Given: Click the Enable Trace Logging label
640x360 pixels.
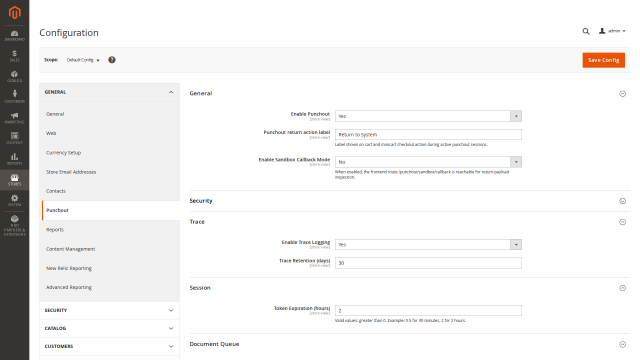Looking at the screenshot, I should 306,242.
